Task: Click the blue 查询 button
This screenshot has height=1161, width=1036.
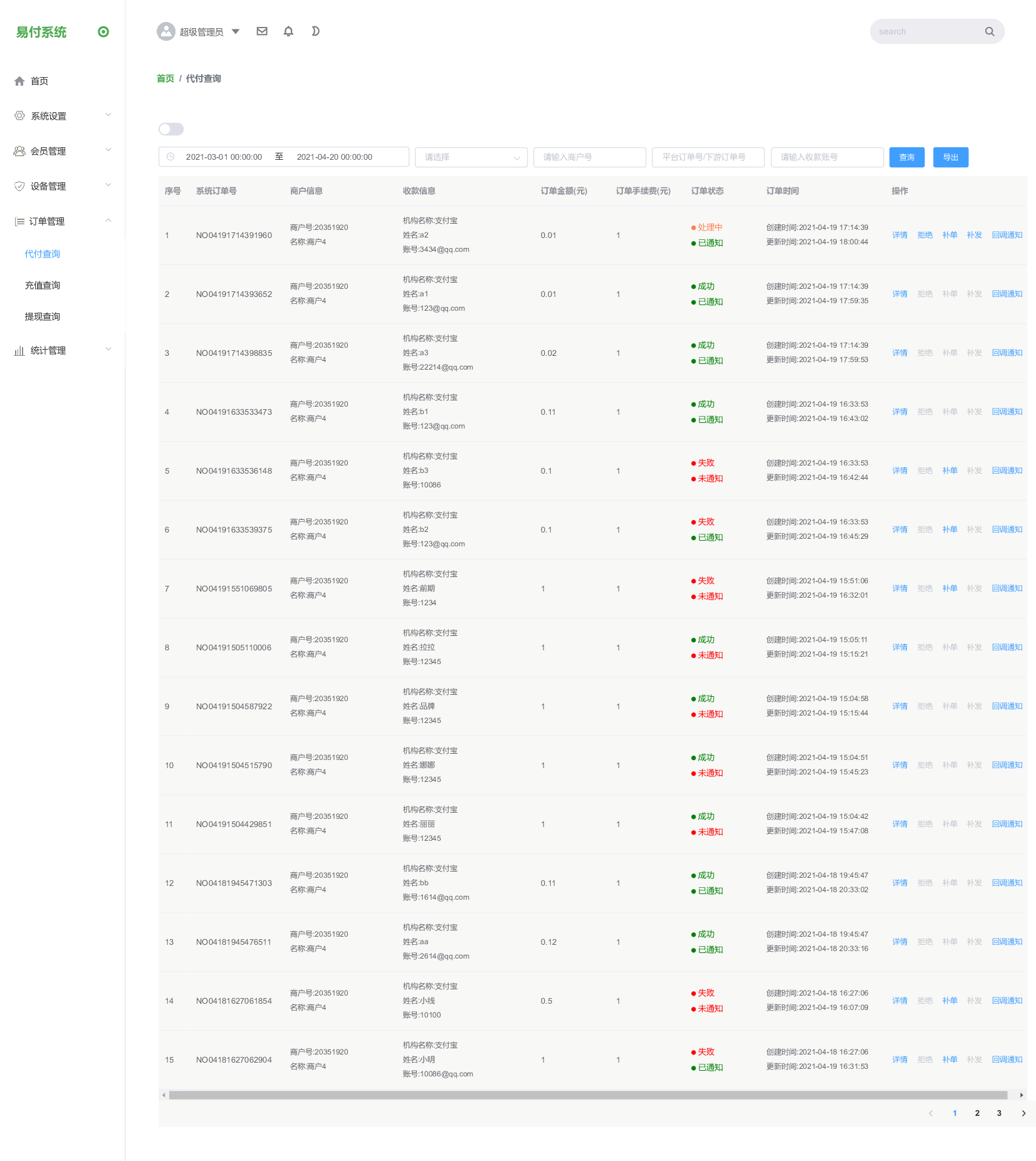Action: coord(906,157)
